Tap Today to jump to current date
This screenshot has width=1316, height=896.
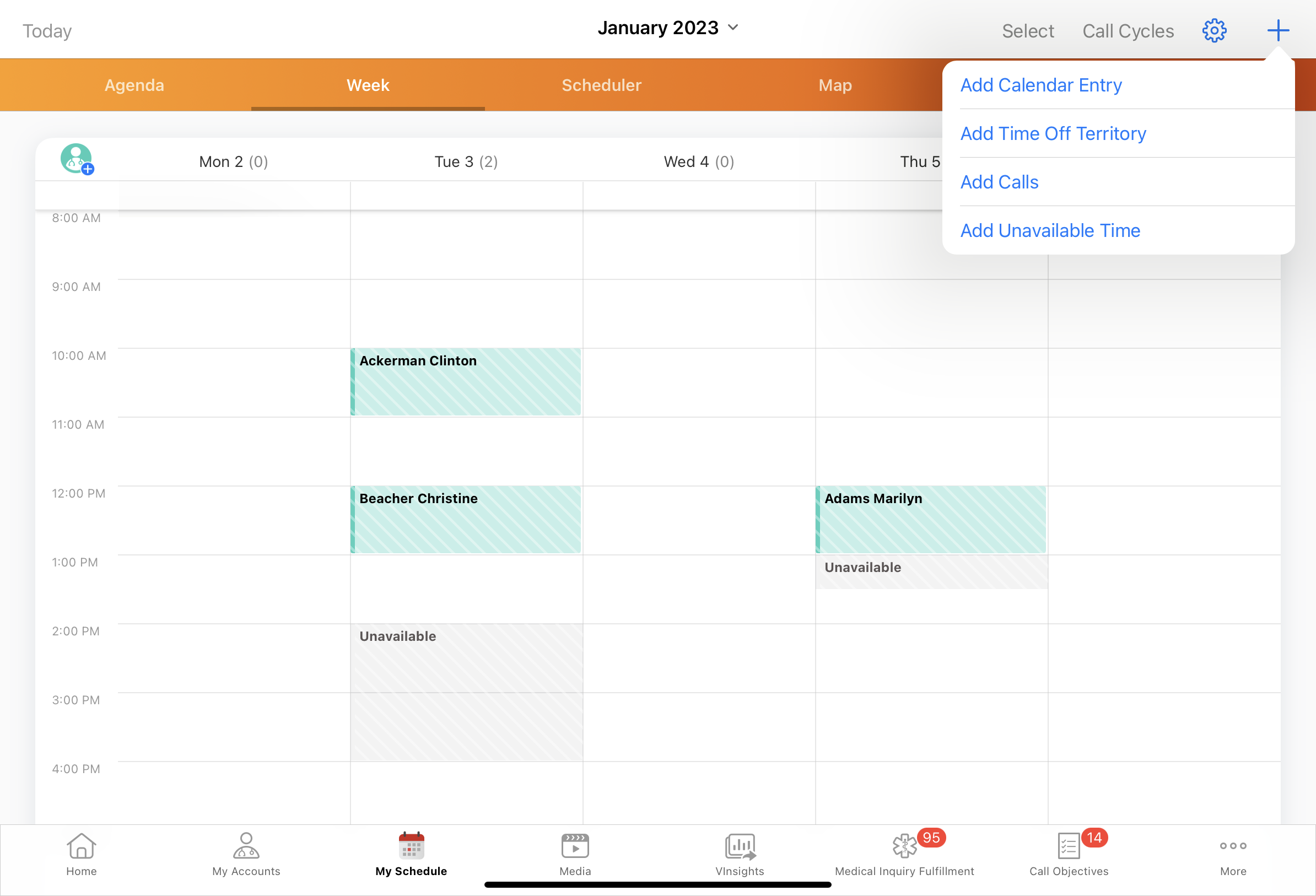pos(47,31)
